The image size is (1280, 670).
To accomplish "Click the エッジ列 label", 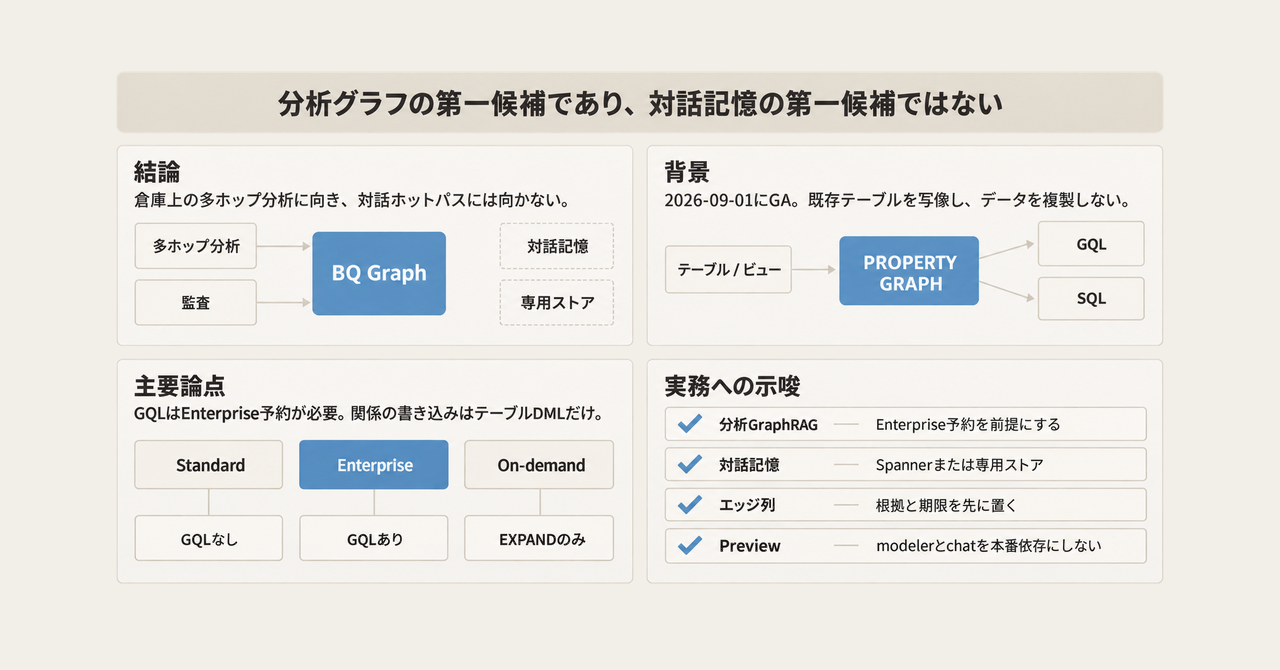I will (747, 505).
